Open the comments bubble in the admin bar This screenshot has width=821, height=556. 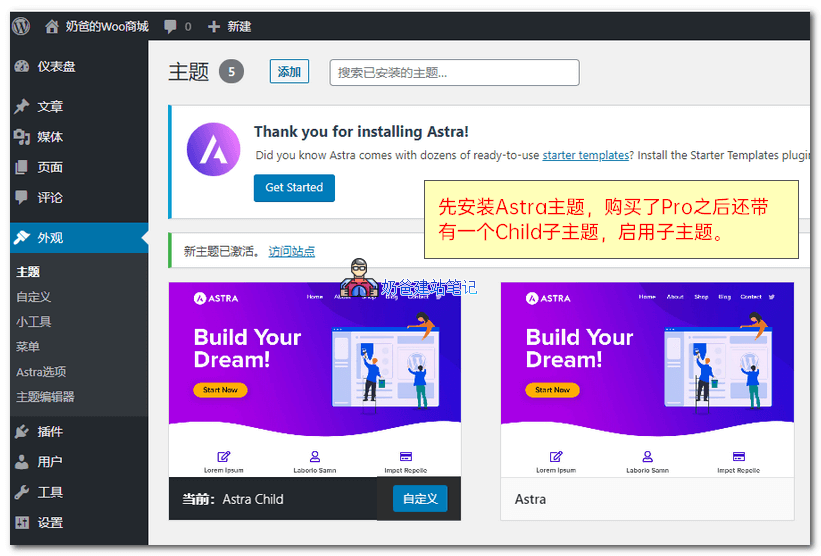tap(170, 26)
